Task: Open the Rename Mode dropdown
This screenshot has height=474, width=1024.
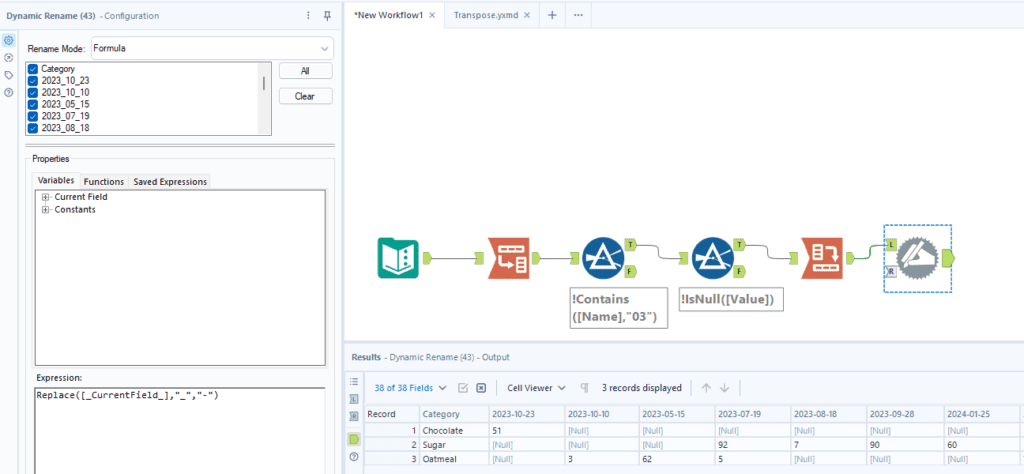Action: pos(212,48)
